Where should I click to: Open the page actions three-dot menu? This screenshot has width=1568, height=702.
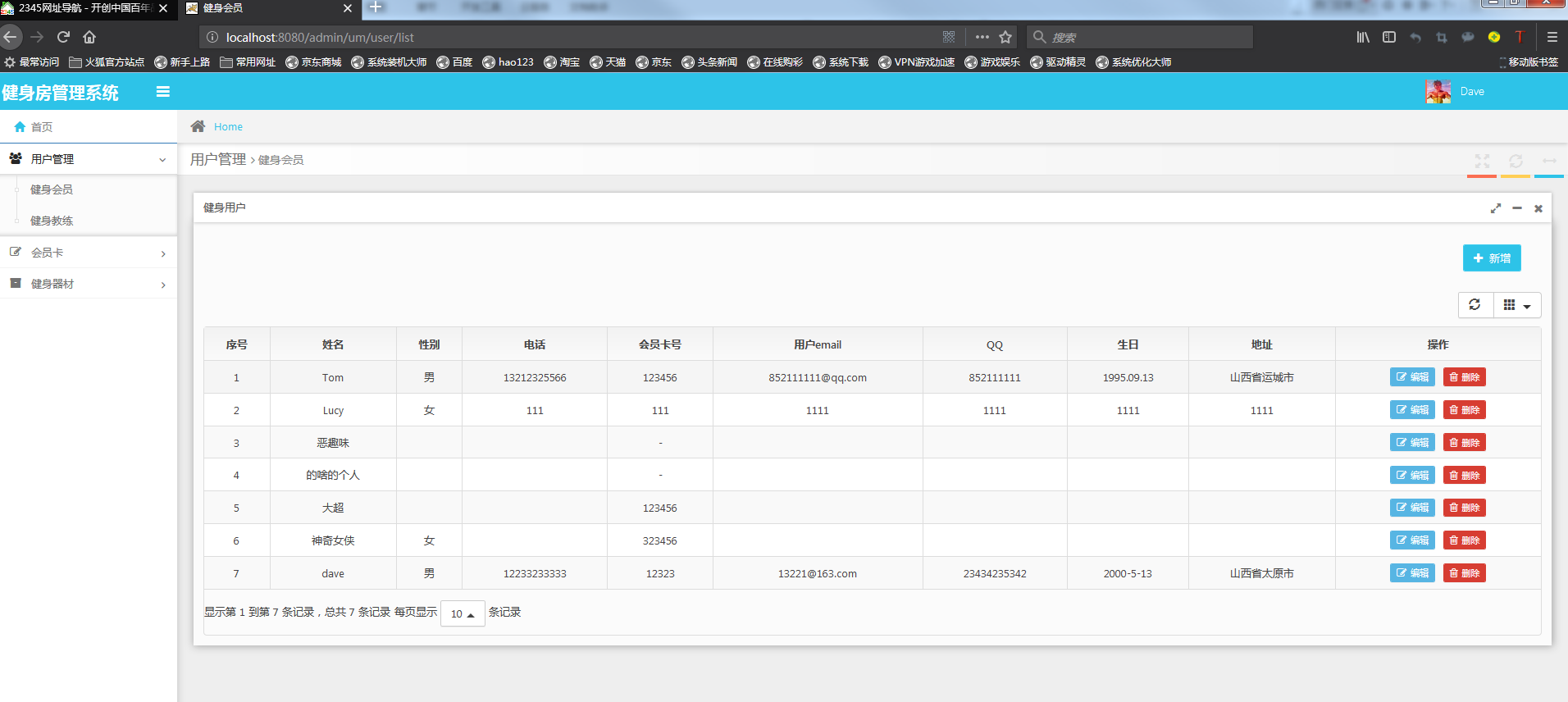(982, 37)
